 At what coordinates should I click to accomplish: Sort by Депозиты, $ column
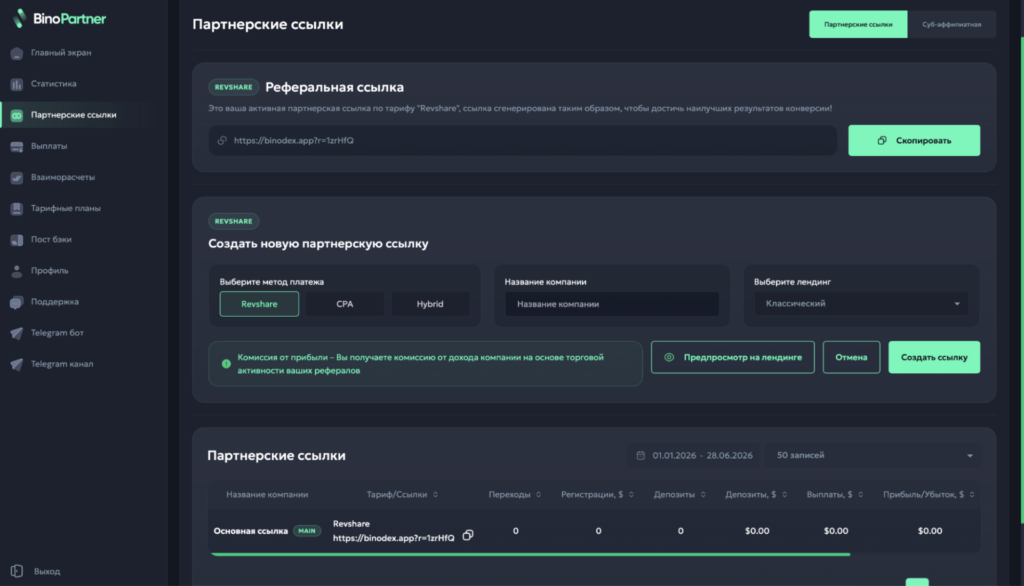pyautogui.click(x=784, y=495)
